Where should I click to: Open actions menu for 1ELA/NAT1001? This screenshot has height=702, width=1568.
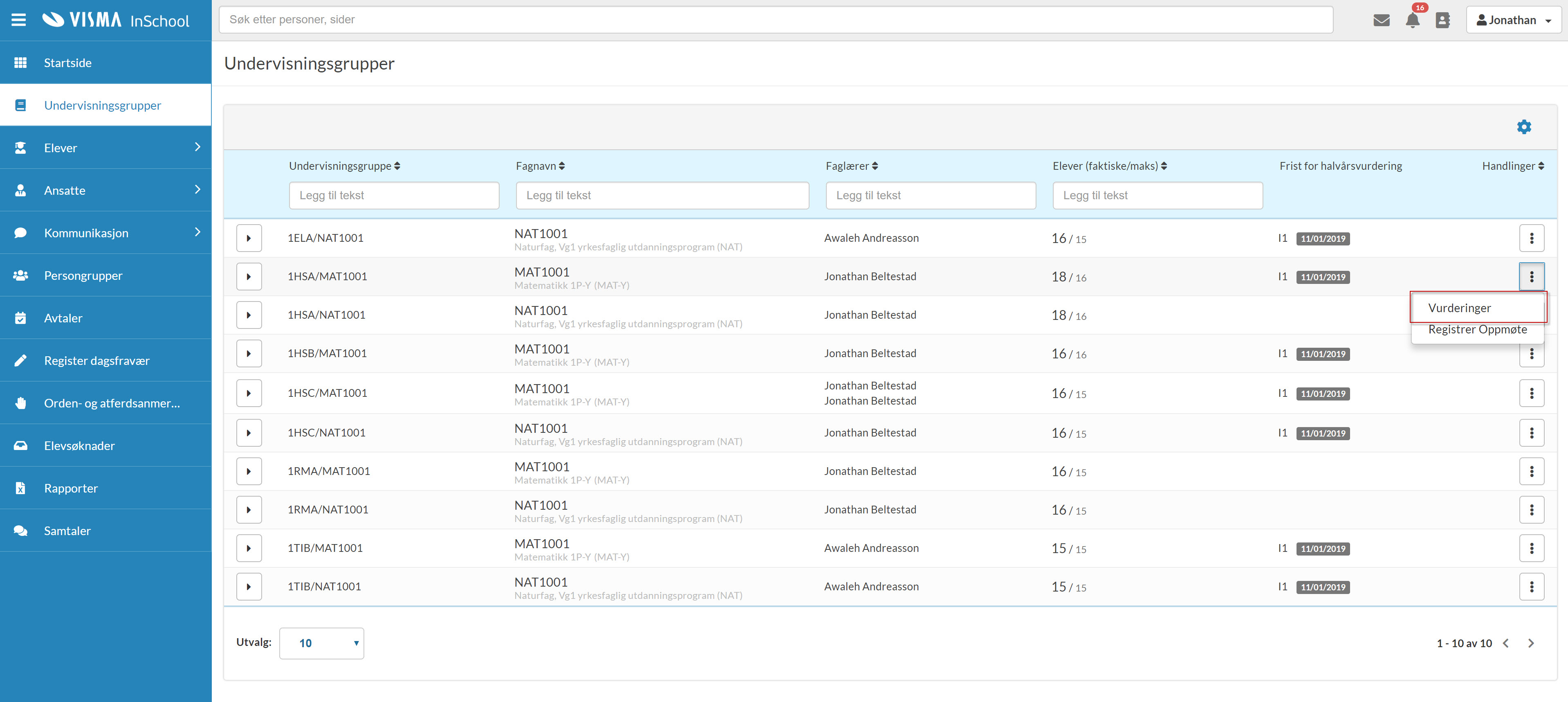pos(1532,238)
